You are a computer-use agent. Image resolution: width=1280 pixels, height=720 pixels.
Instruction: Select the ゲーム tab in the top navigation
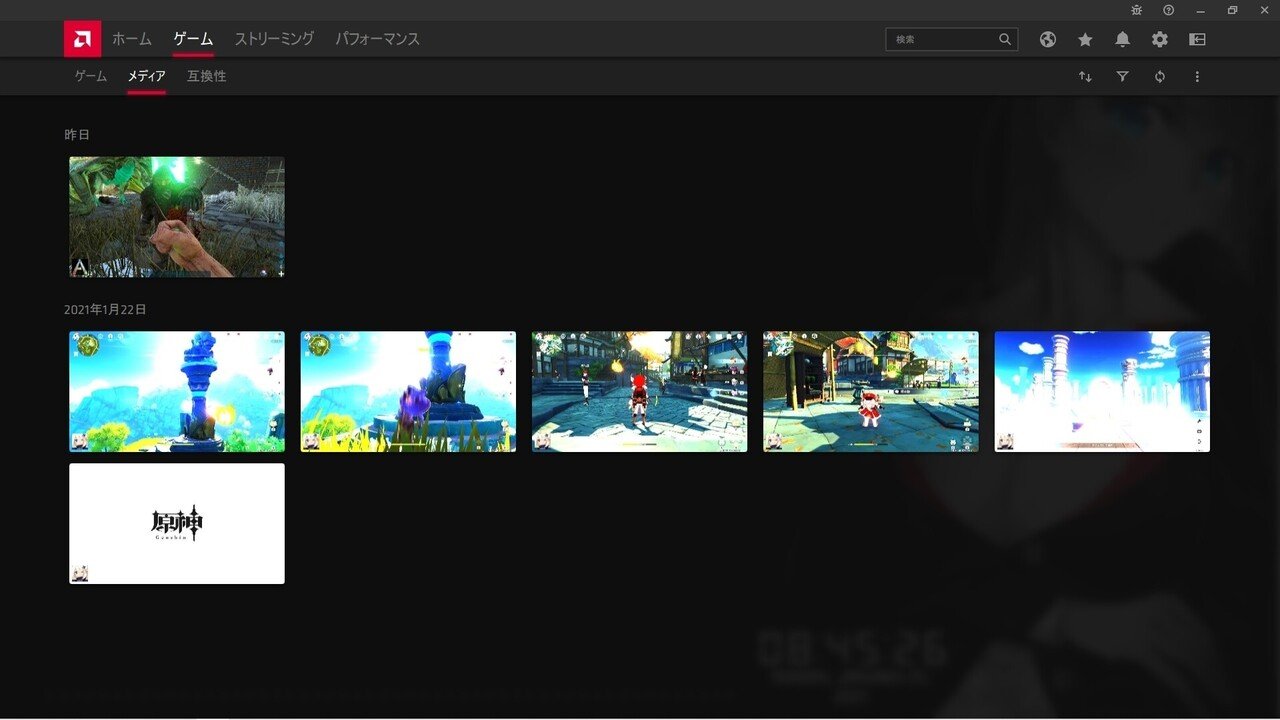[x=193, y=39]
